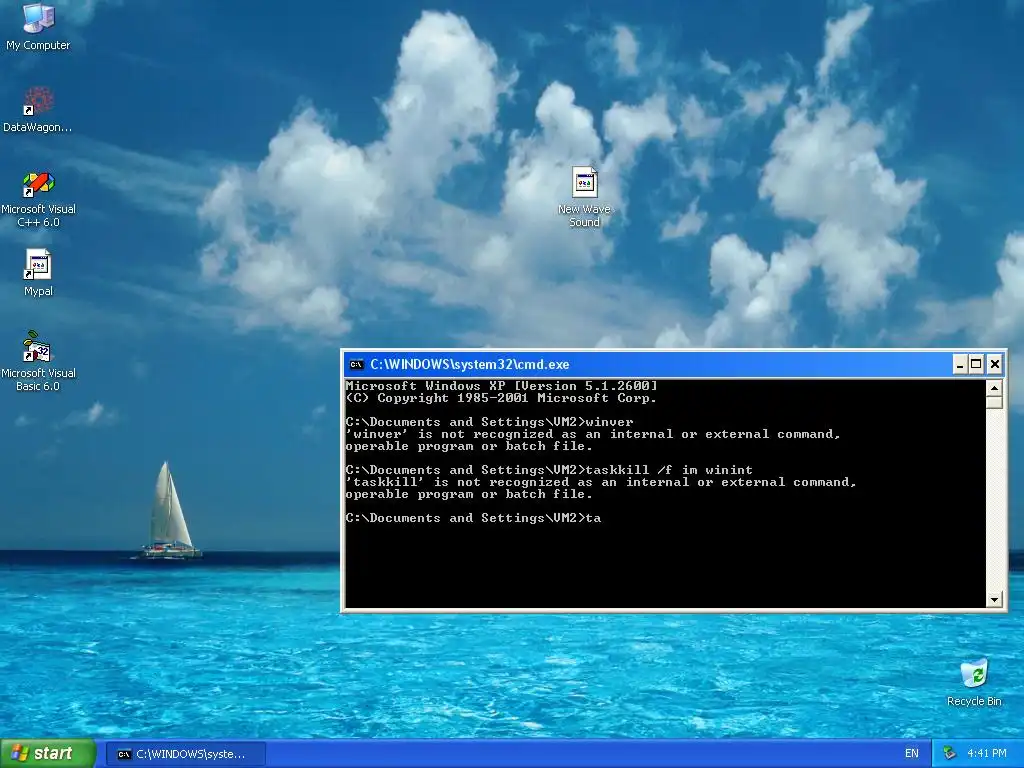The image size is (1024, 768).
Task: Open the cmd.exe title bar system icon
Action: click(x=356, y=364)
